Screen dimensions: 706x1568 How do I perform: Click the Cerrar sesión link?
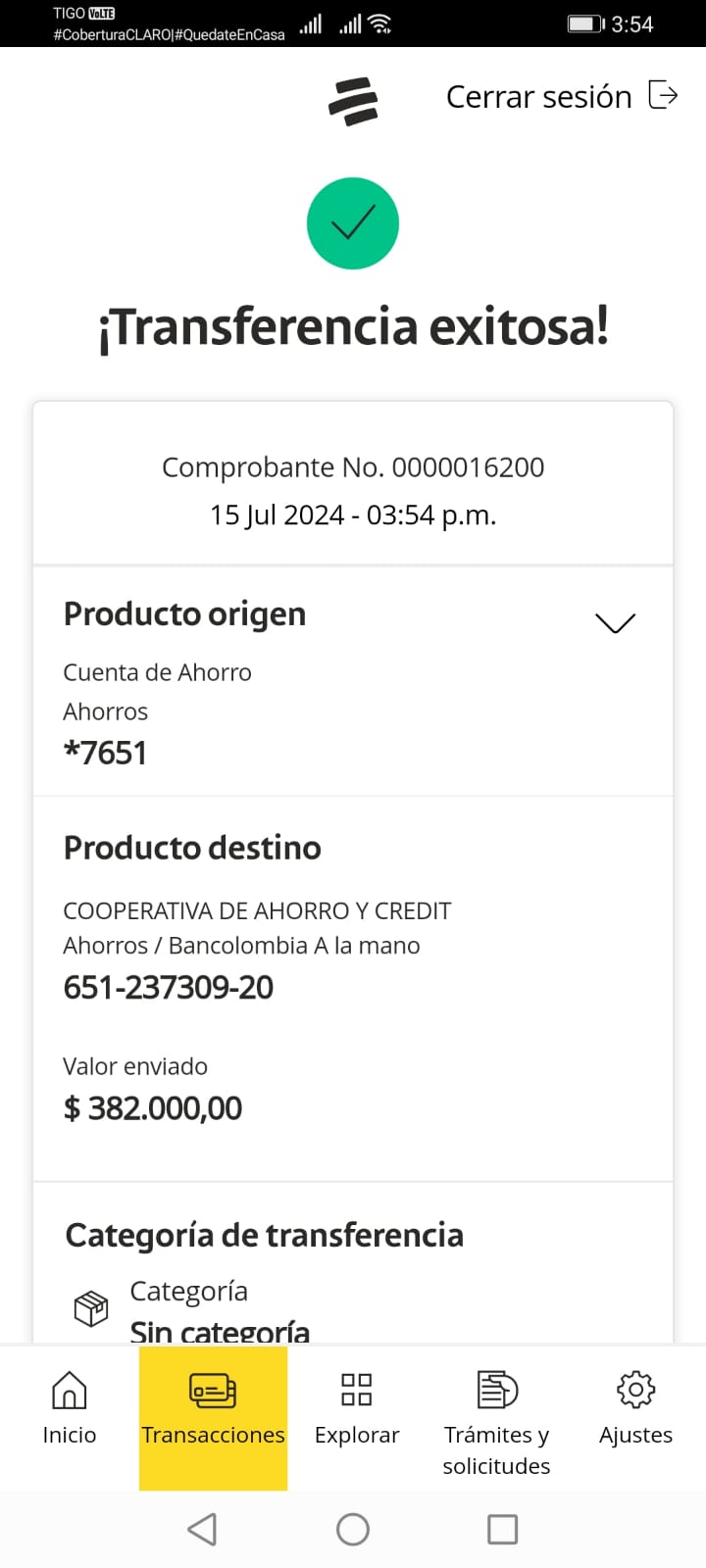pos(538,97)
